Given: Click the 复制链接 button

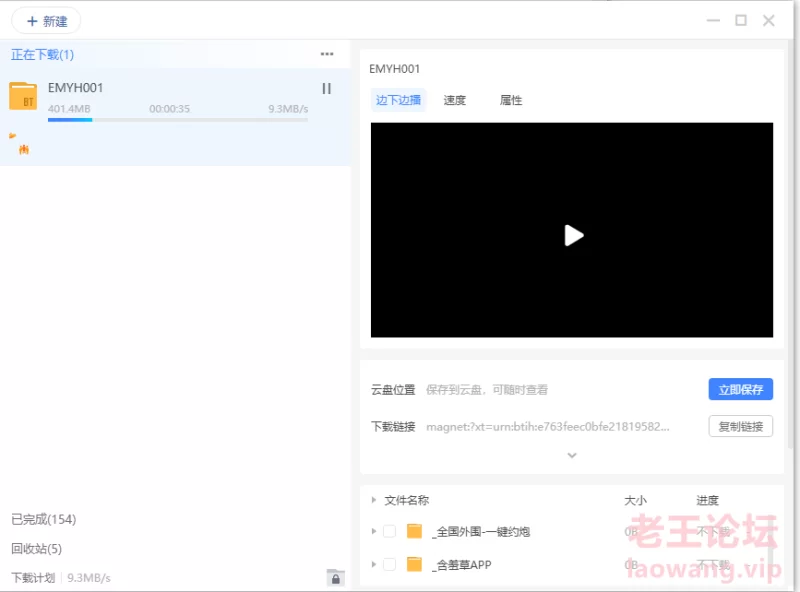Looking at the screenshot, I should [x=741, y=426].
